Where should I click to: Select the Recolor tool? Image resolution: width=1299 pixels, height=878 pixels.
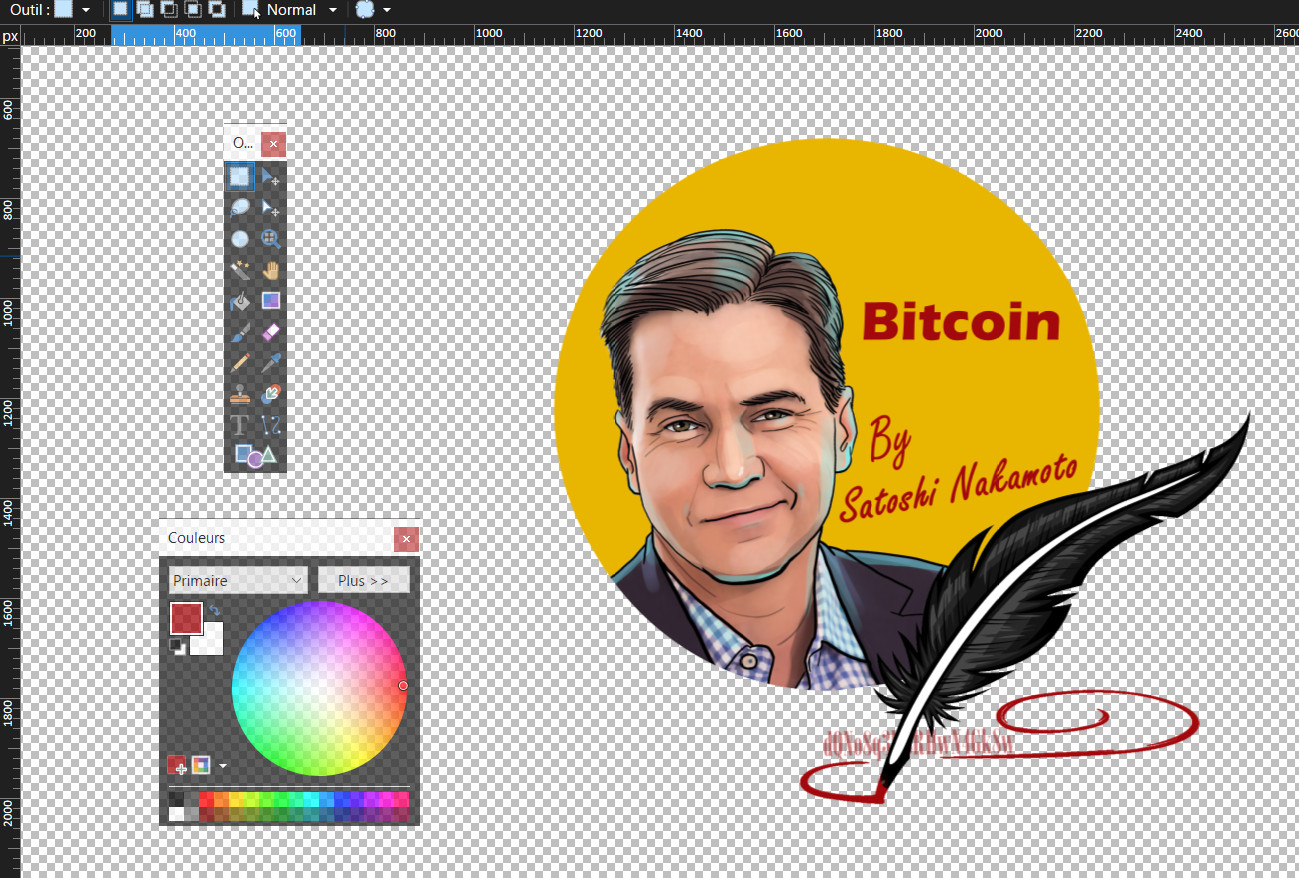pyautogui.click(x=270, y=394)
